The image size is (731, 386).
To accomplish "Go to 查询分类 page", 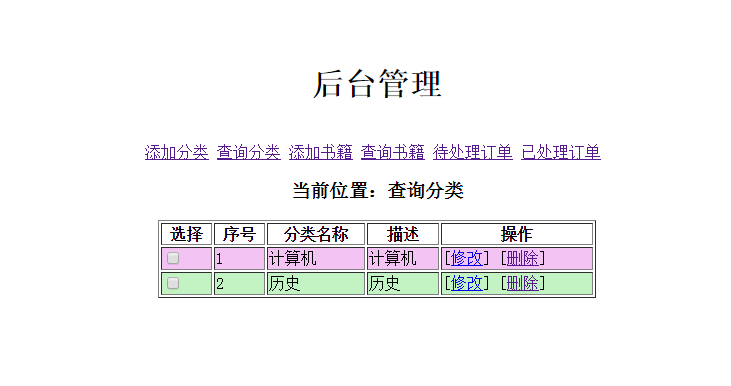I will point(248,152).
